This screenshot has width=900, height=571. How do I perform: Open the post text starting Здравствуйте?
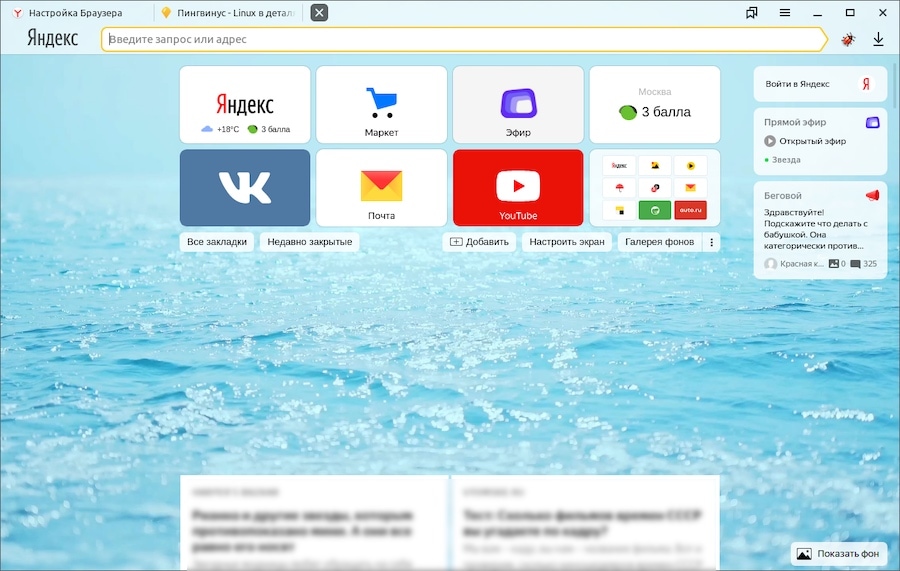click(x=816, y=229)
